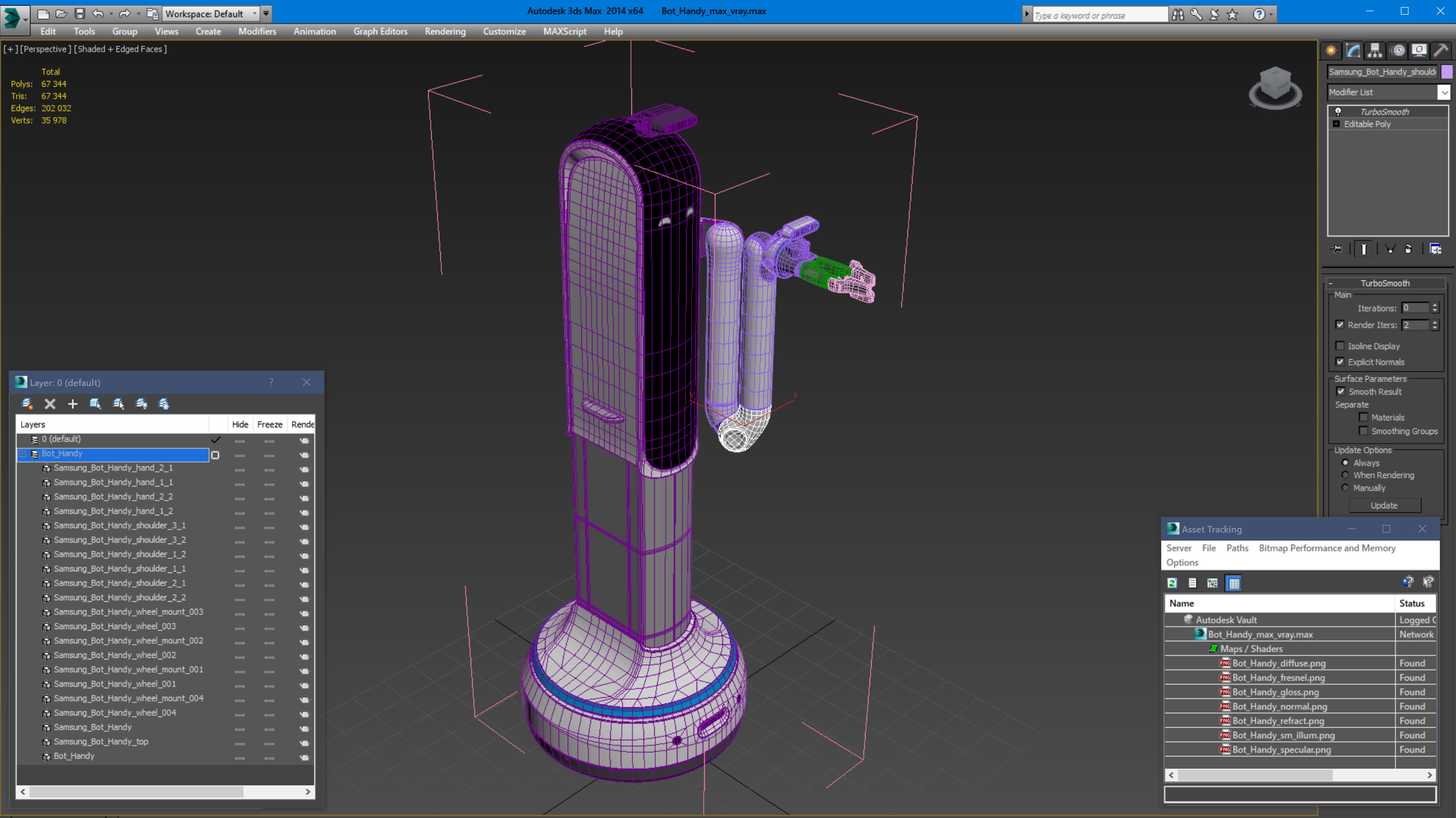This screenshot has width=1456, height=818.
Task: Open Configure Modifier Sets icon
Action: [1436, 249]
